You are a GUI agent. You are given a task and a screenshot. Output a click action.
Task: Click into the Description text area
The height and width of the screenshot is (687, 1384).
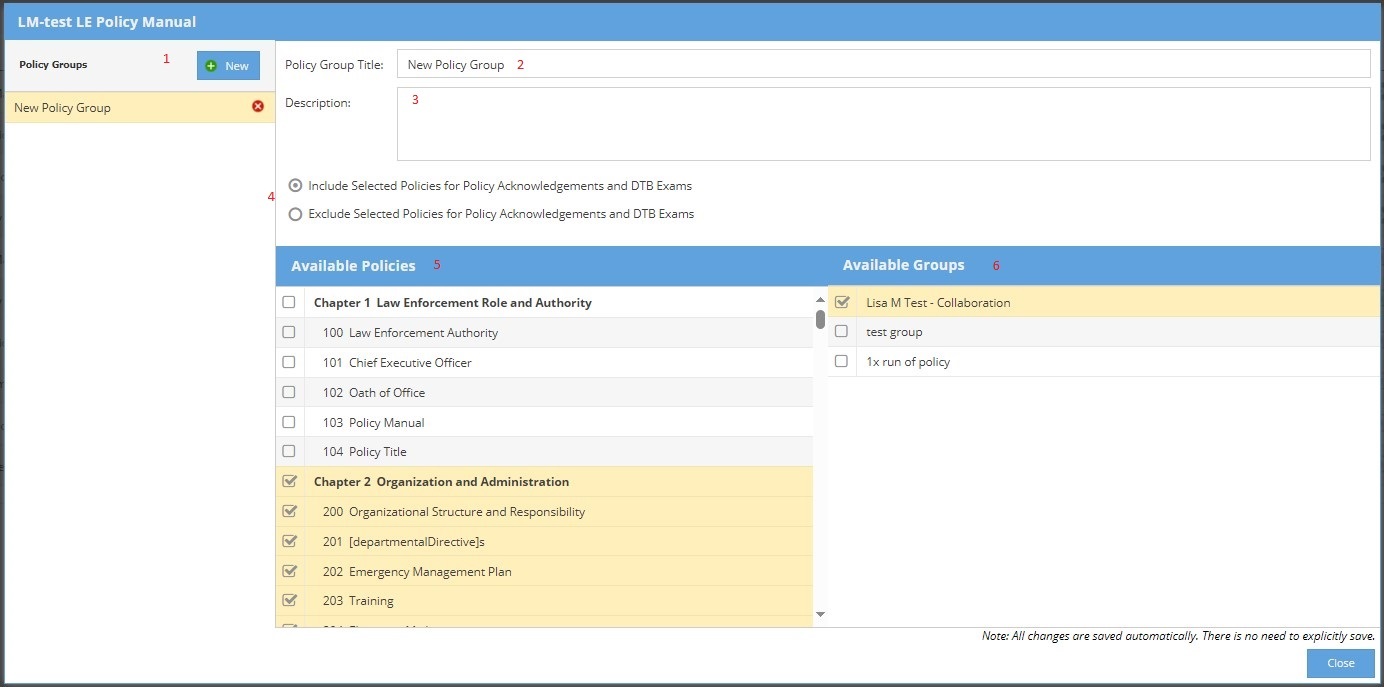click(883, 124)
